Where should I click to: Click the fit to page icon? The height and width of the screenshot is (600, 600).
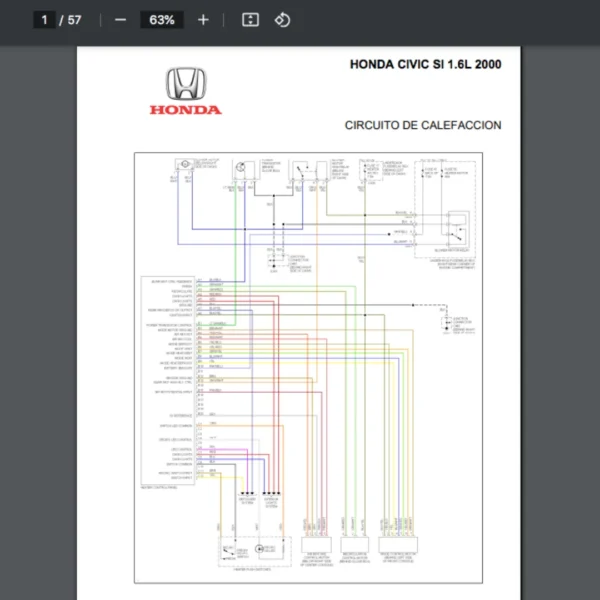pos(250,20)
